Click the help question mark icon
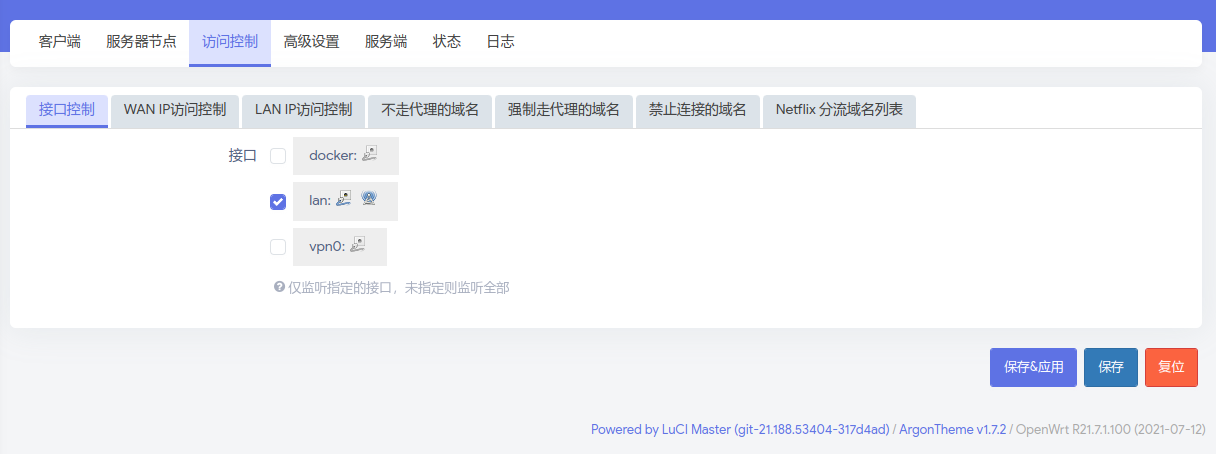Image resolution: width=1216 pixels, height=454 pixels. click(x=280, y=287)
